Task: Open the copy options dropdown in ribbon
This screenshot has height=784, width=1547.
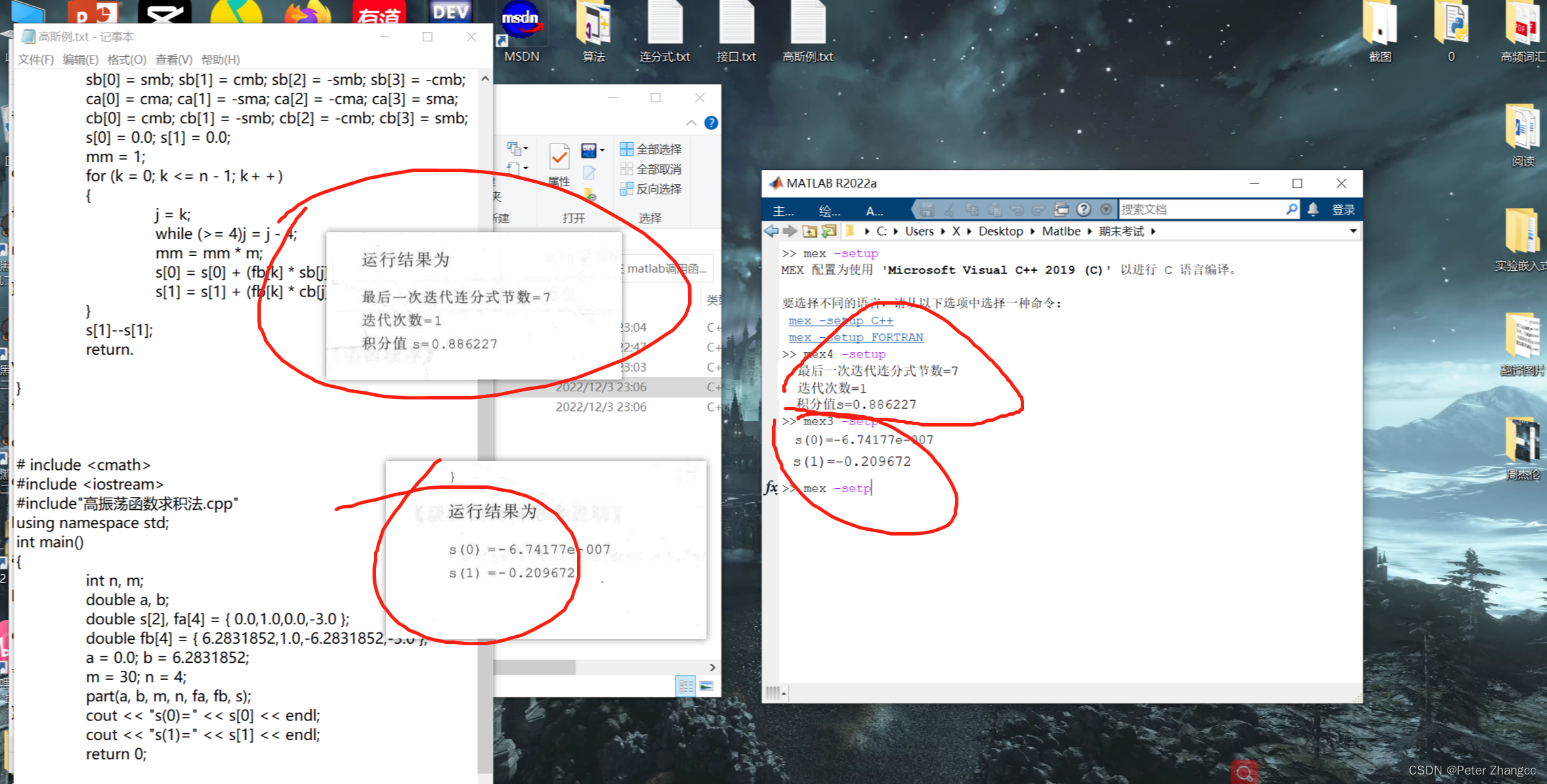Action: coord(526,148)
